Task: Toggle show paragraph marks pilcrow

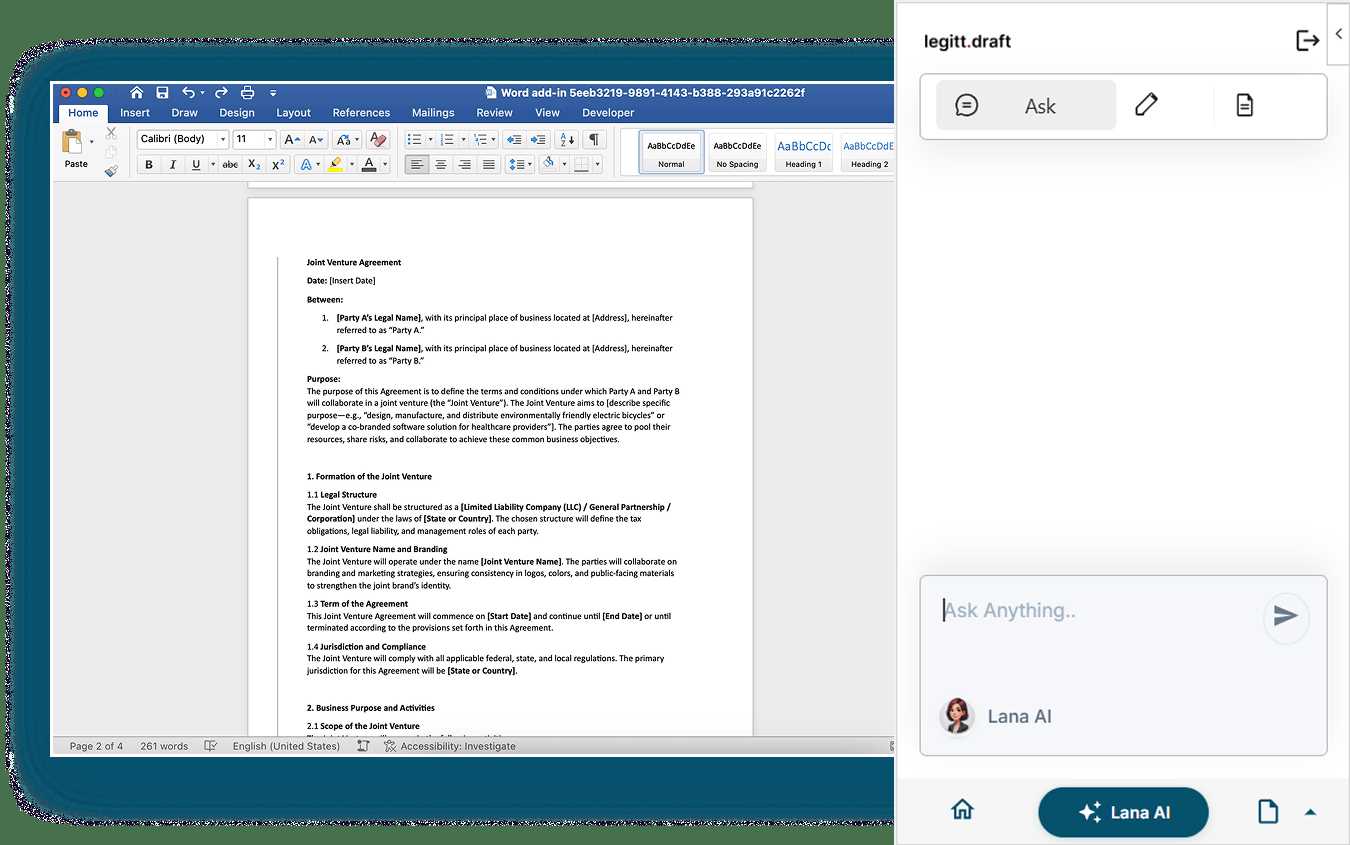Action: (594, 139)
